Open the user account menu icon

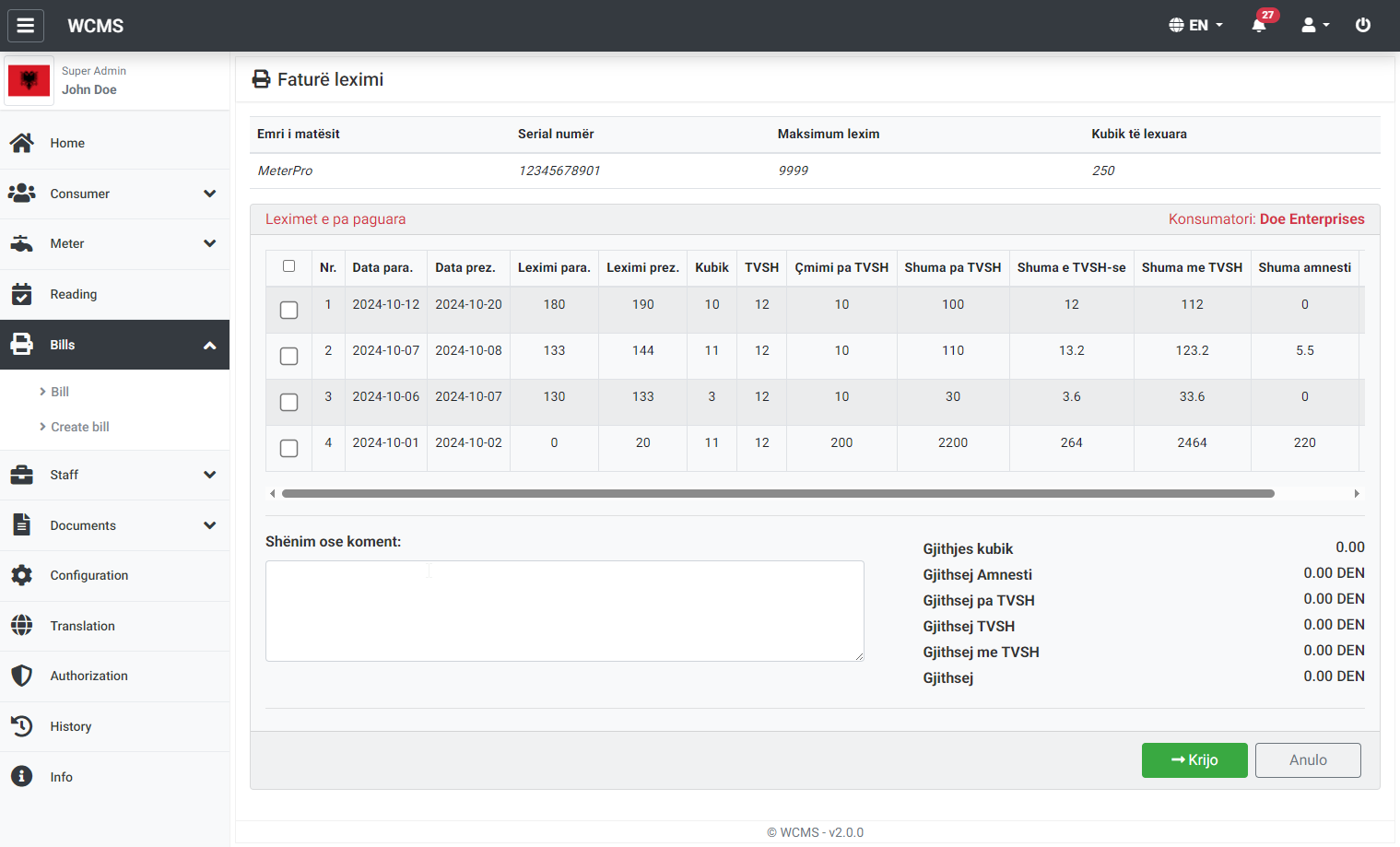(x=1315, y=26)
